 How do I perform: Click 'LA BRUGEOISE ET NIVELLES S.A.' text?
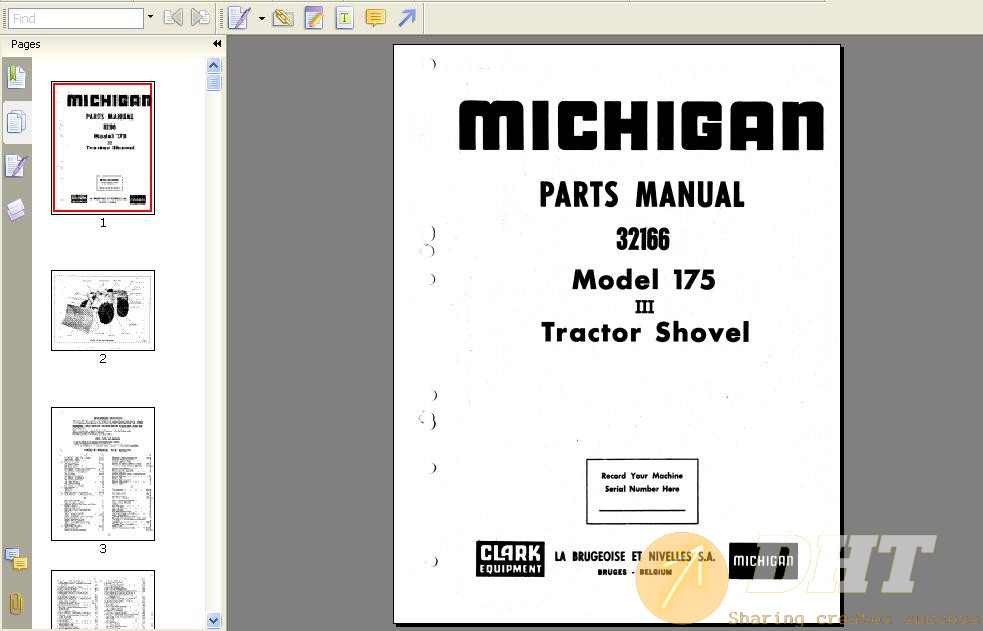pos(634,556)
